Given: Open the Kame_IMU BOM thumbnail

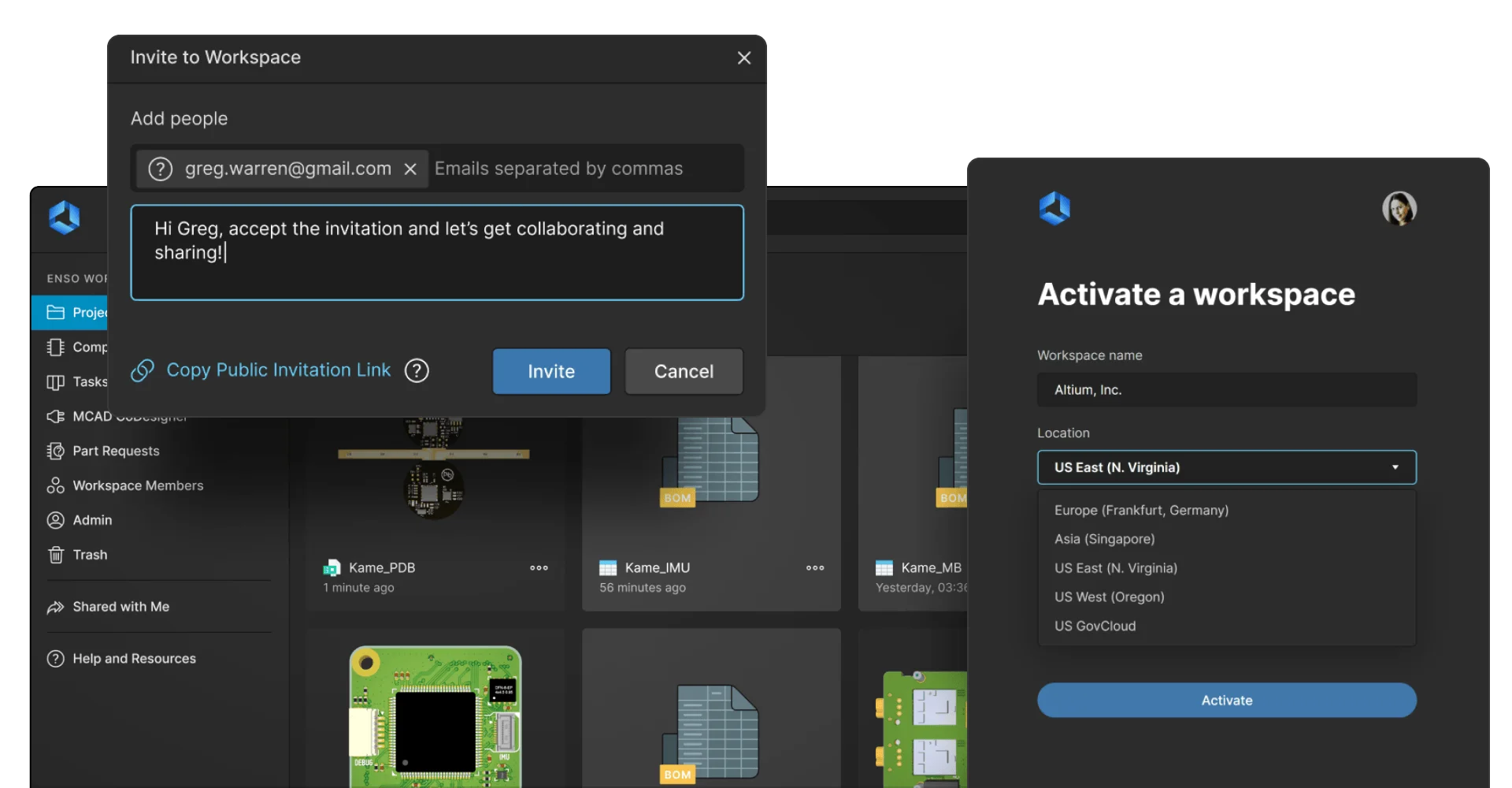Looking at the screenshot, I should [710, 463].
